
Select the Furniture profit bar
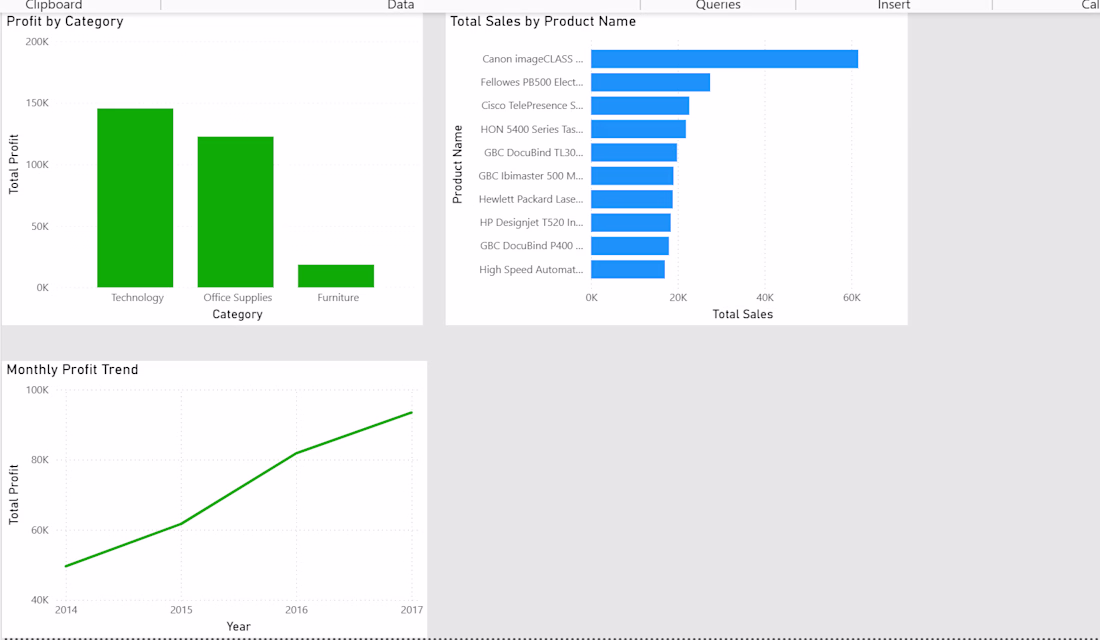336,276
